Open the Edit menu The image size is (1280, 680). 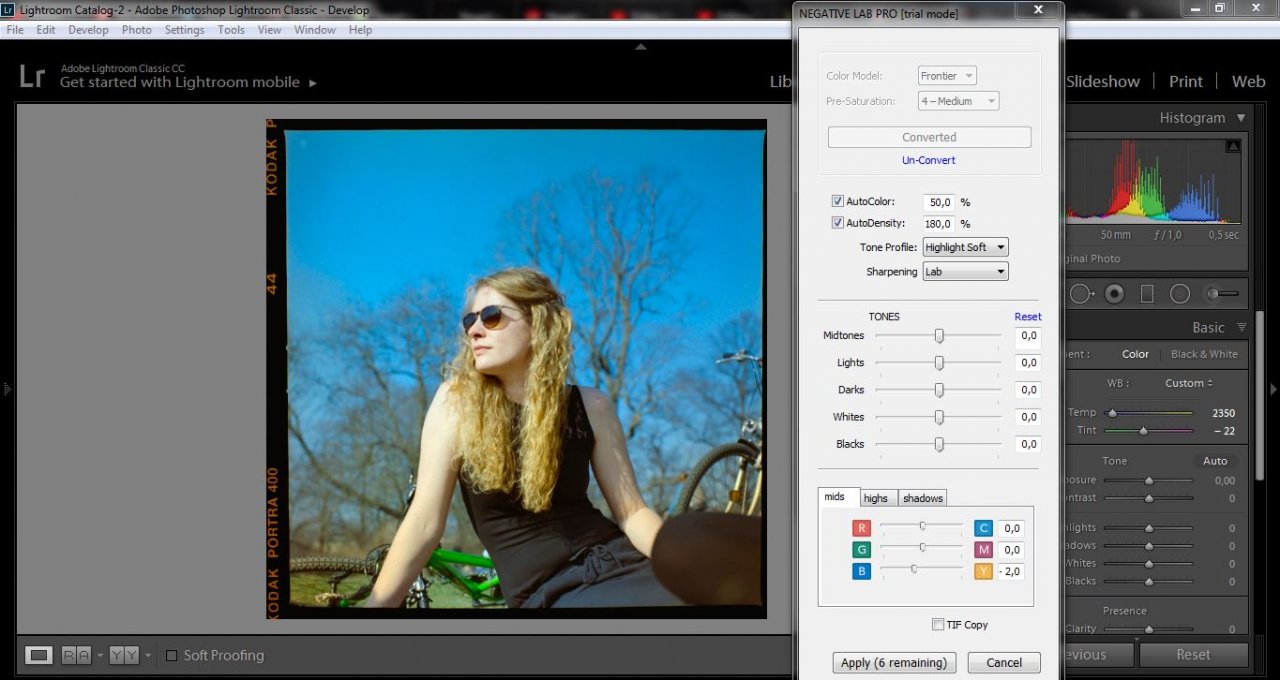[46, 30]
